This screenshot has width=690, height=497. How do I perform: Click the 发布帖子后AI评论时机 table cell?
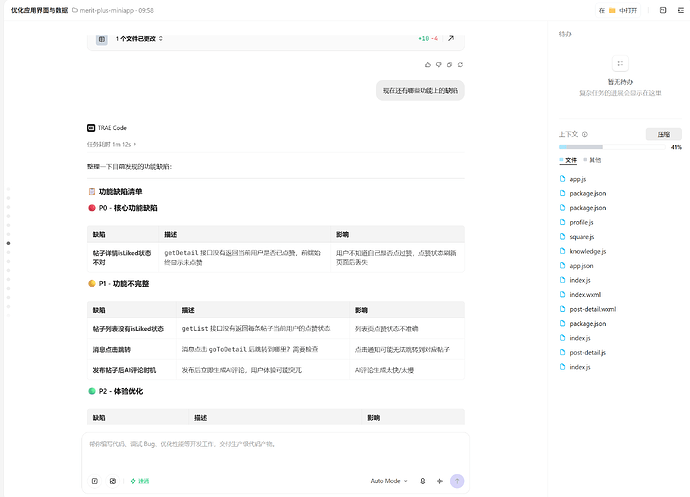pos(132,370)
